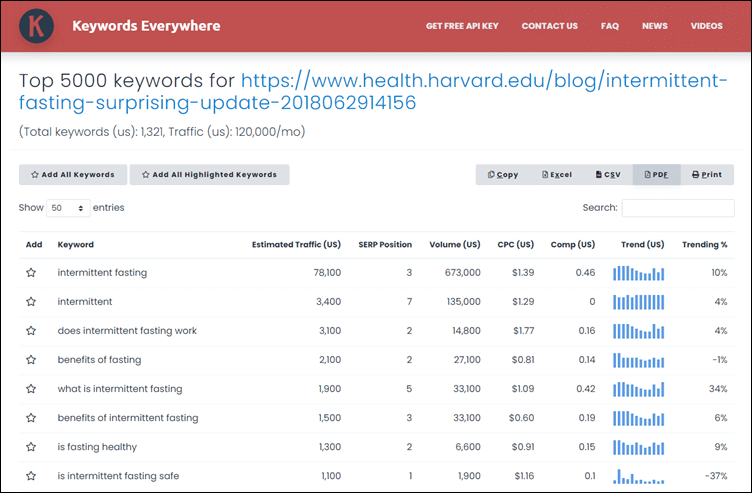This screenshot has height=493, width=752.
Task: Sort by Trend (US) column header
Action: [643, 245]
